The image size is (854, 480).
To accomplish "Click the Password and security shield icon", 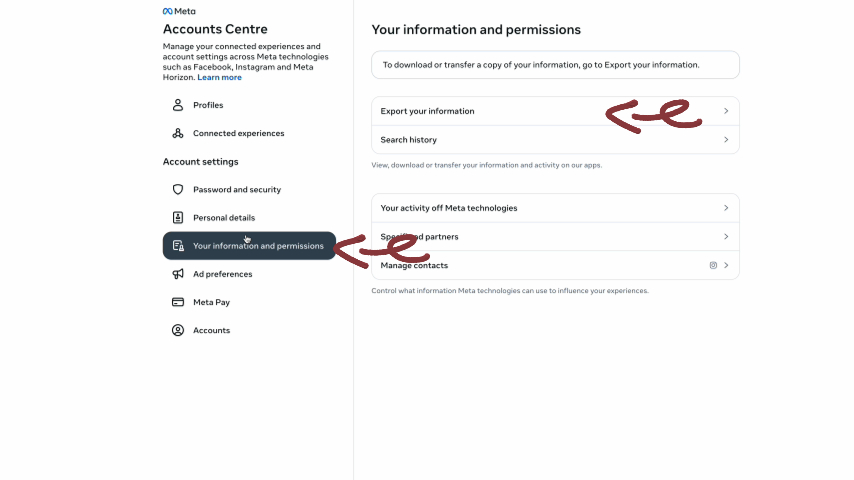I will click(178, 190).
